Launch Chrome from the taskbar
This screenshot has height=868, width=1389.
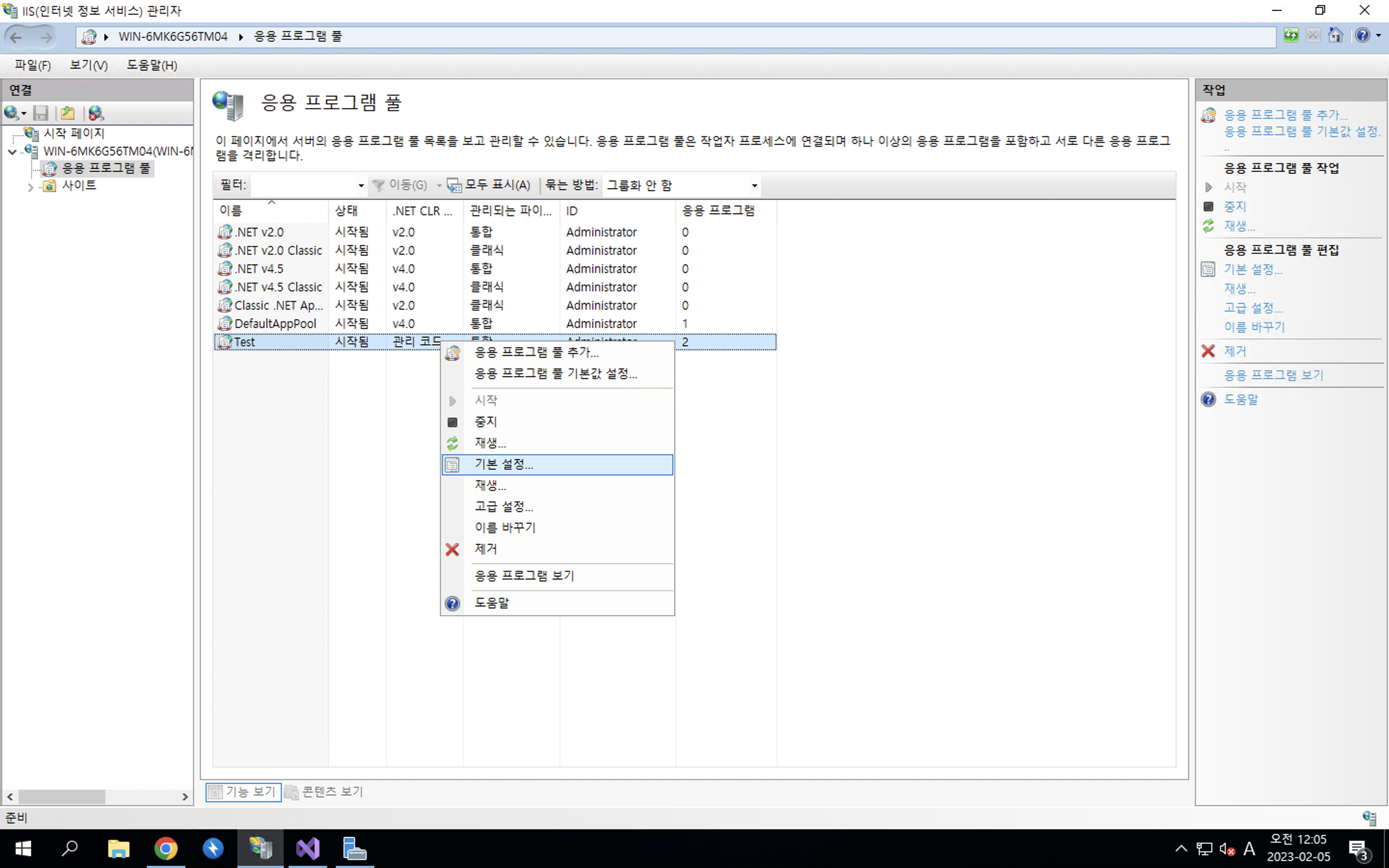click(x=166, y=849)
